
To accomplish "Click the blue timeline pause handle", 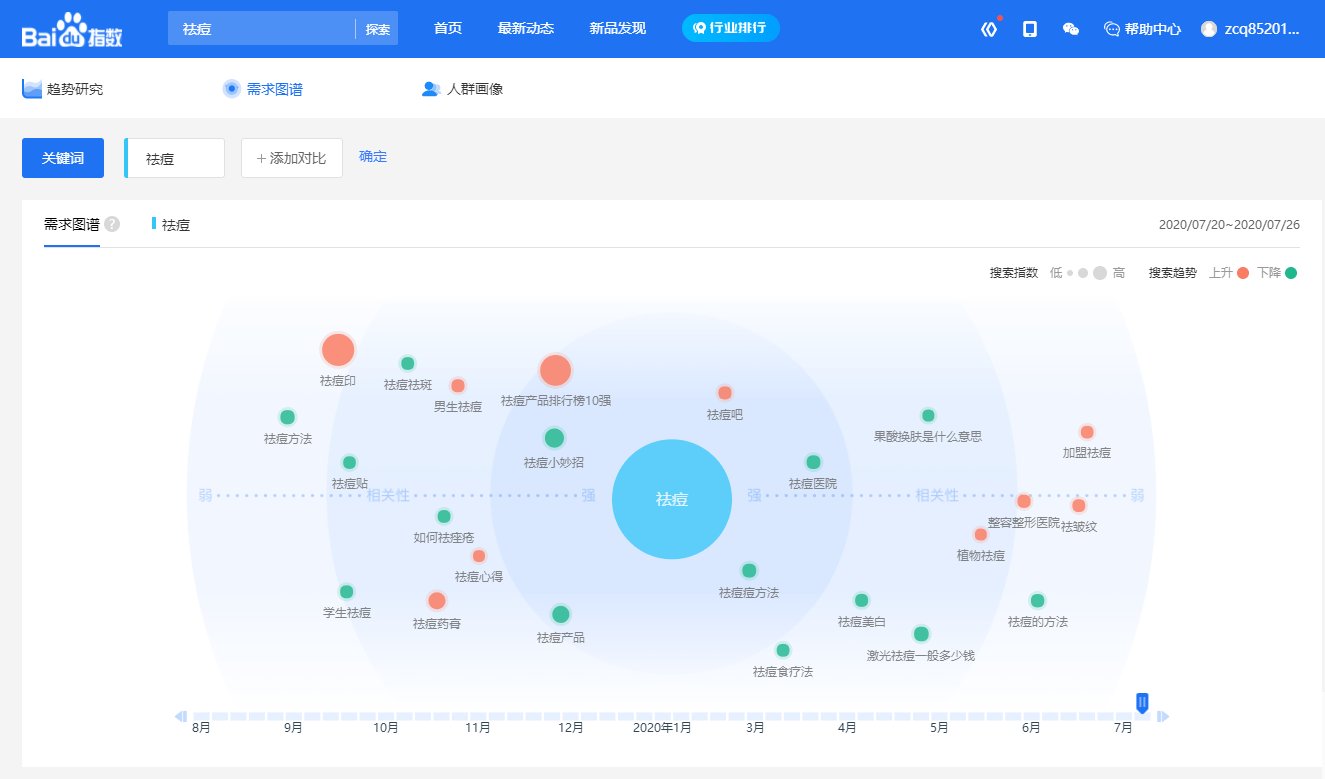I will point(1142,703).
